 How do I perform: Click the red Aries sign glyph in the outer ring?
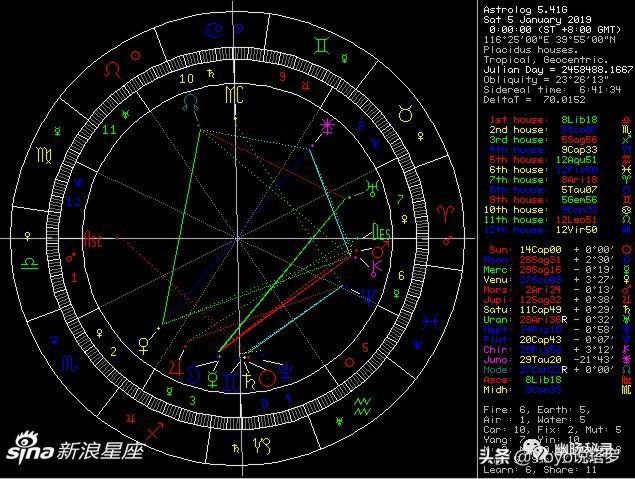445,213
